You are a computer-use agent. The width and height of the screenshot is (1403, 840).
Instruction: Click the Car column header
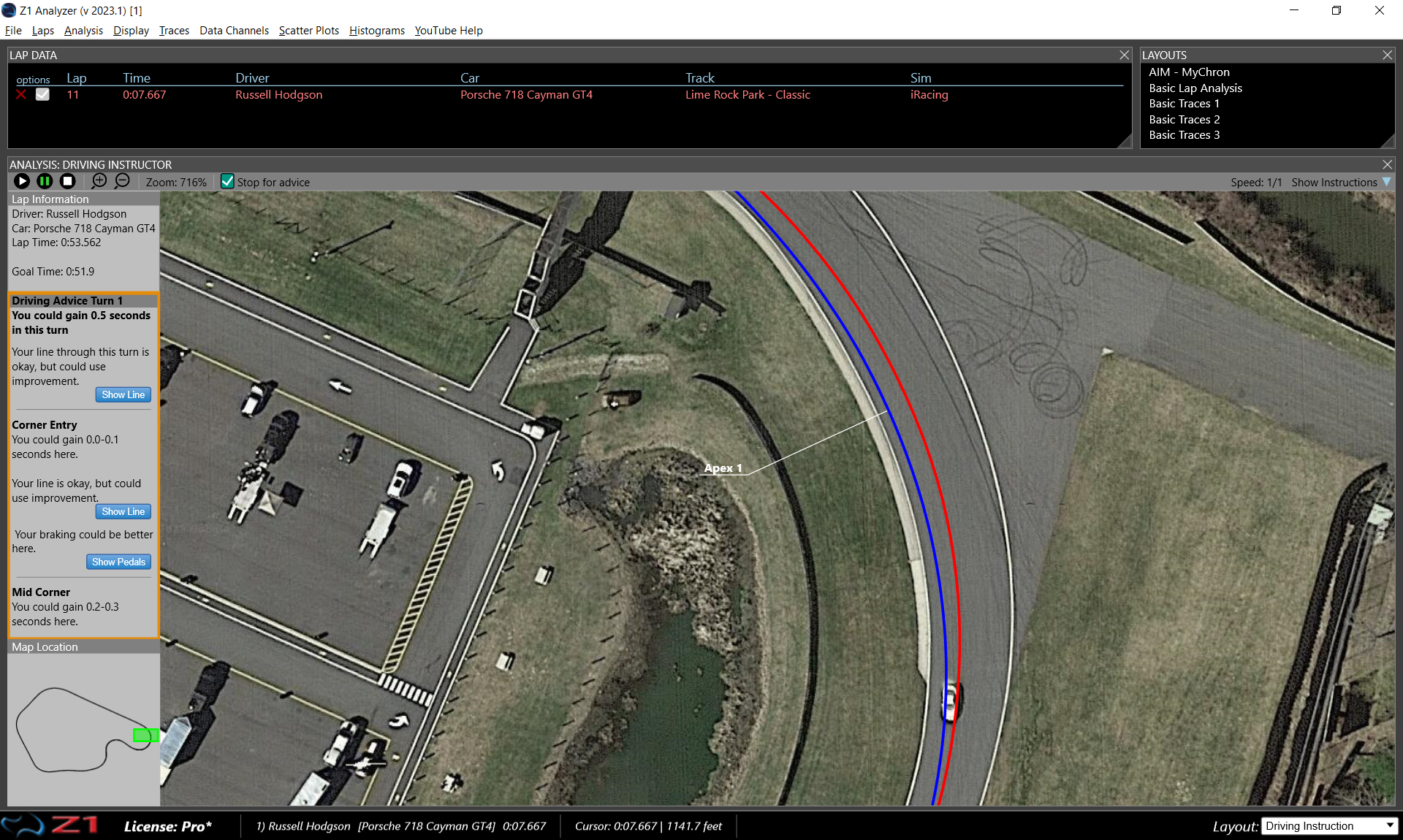click(470, 78)
